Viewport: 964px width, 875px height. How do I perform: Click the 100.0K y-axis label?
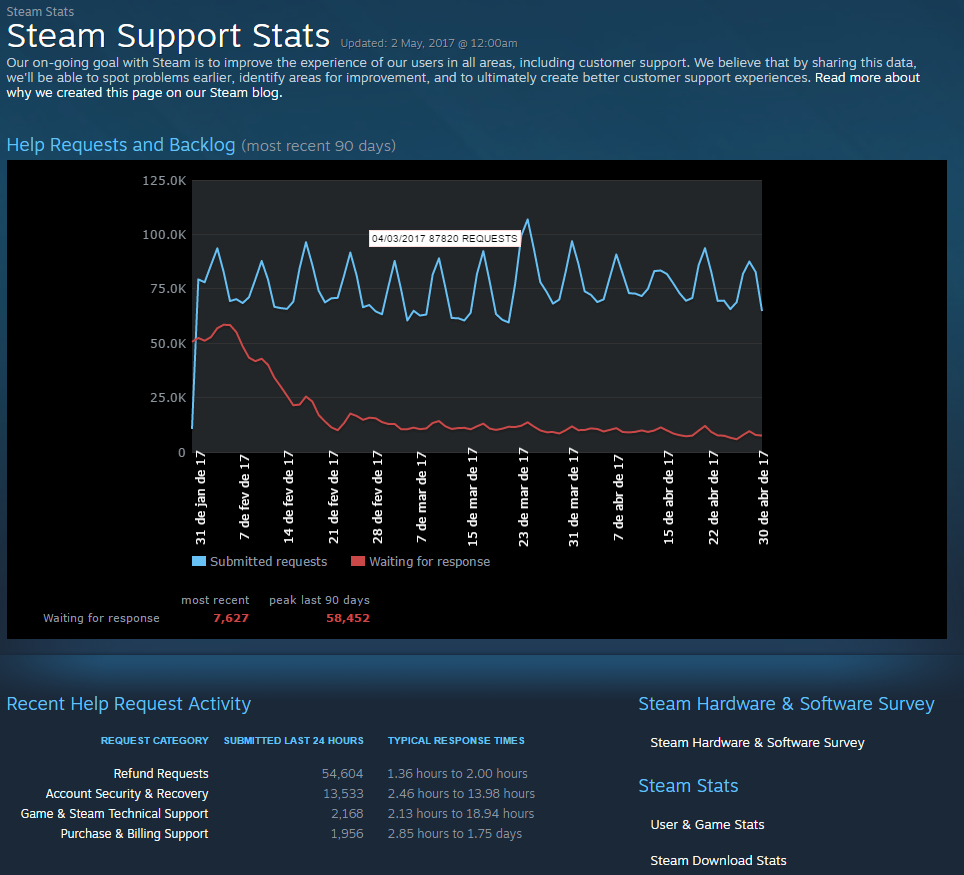pyautogui.click(x=164, y=235)
